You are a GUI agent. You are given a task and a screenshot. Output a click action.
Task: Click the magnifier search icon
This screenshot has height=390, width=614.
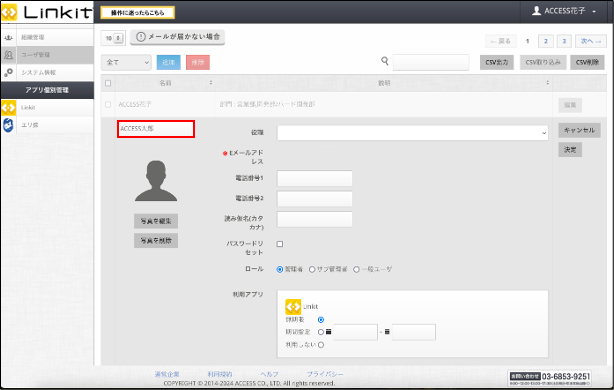tap(385, 61)
